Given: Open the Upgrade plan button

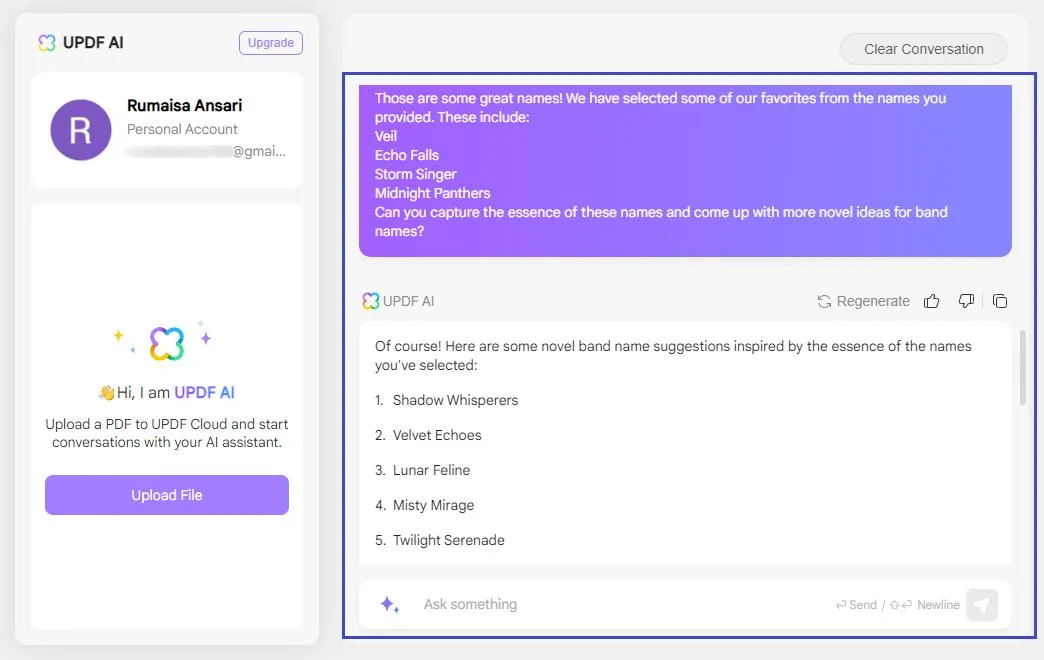Looking at the screenshot, I should [x=271, y=43].
